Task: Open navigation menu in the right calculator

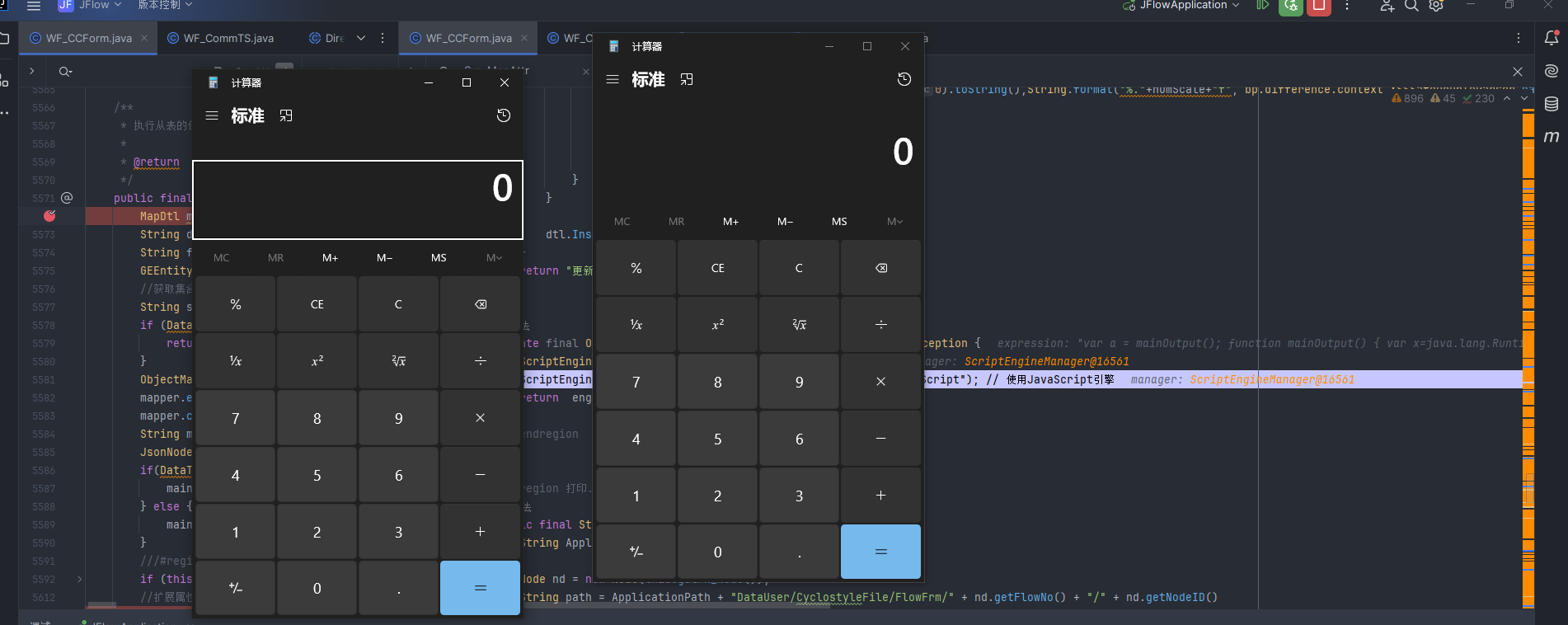Action: click(613, 79)
